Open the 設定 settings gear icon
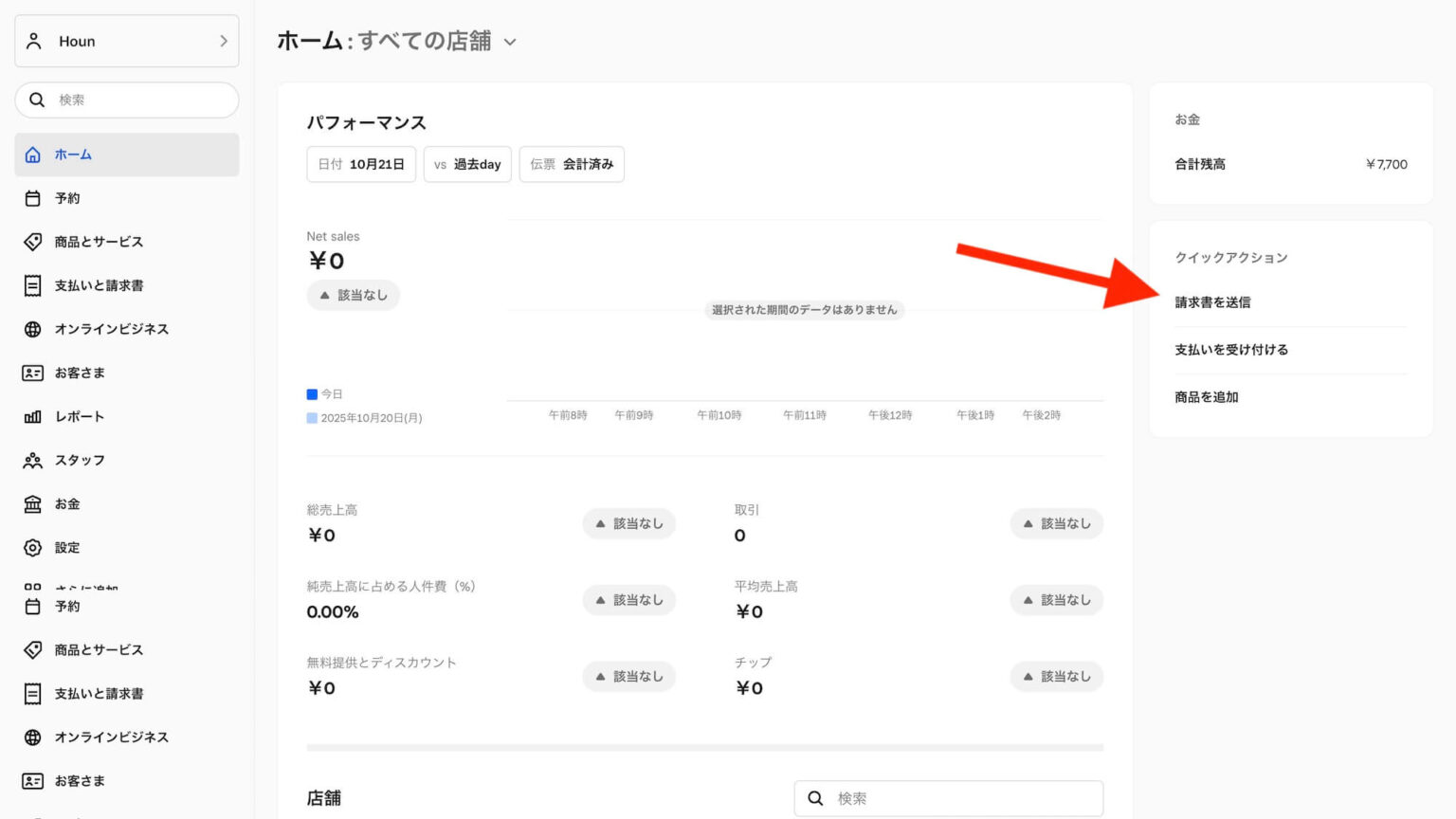Screen dimensions: 1456x819 (35, 547)
